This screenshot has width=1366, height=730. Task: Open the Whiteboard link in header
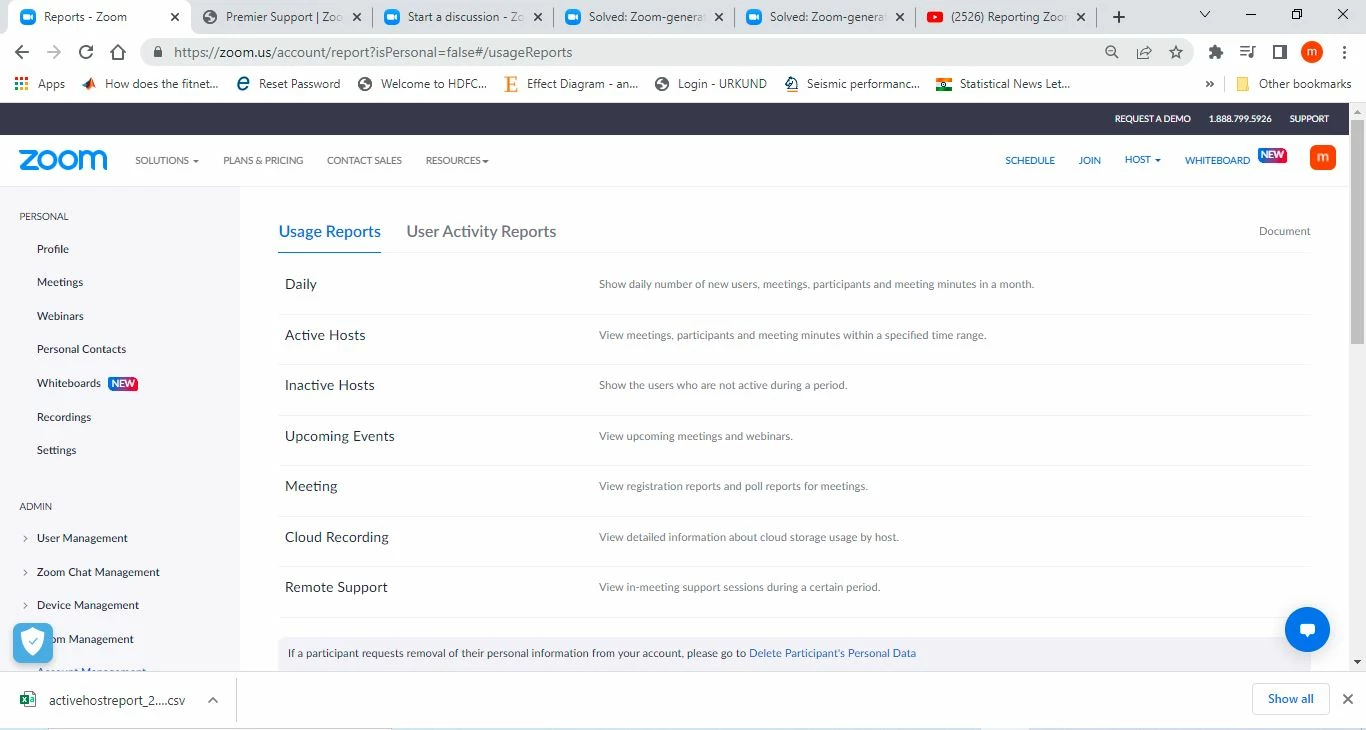coord(1217,160)
